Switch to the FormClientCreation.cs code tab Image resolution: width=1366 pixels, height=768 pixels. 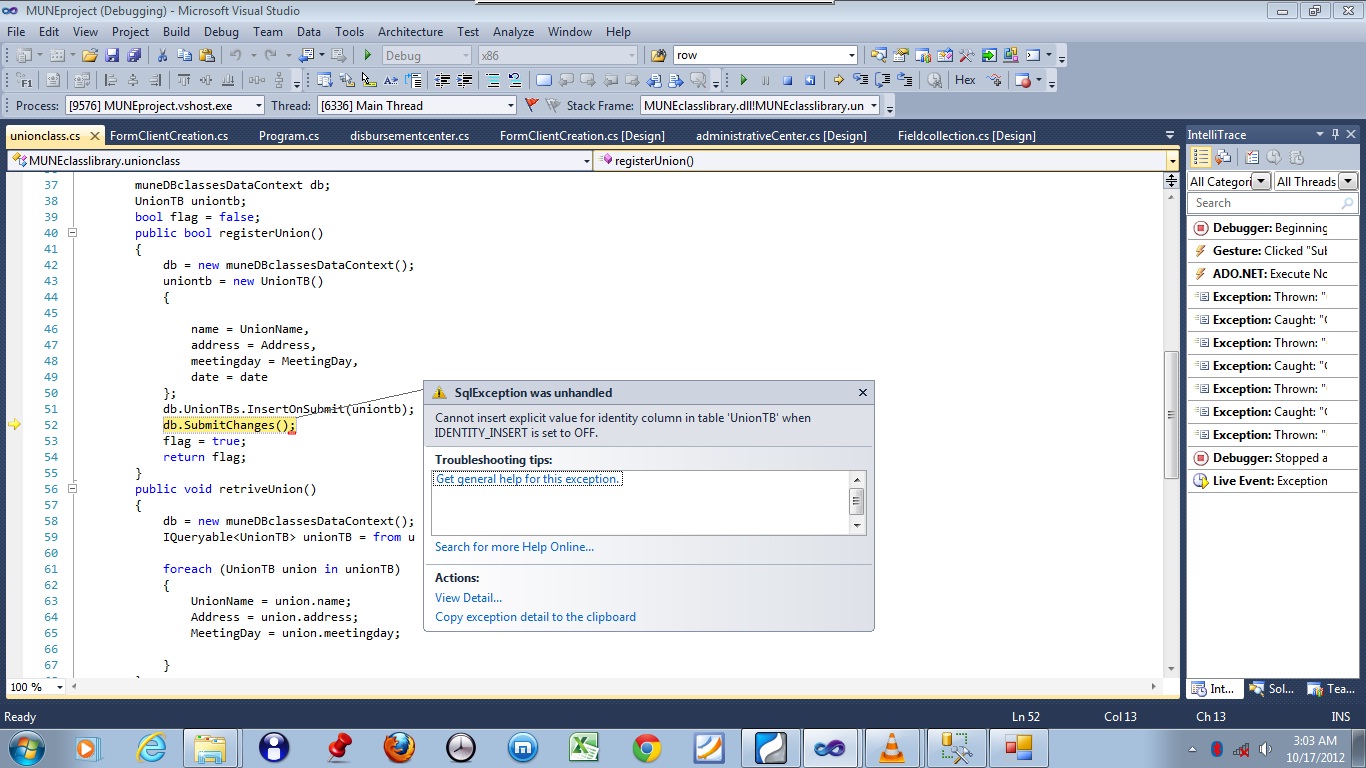[x=169, y=136]
